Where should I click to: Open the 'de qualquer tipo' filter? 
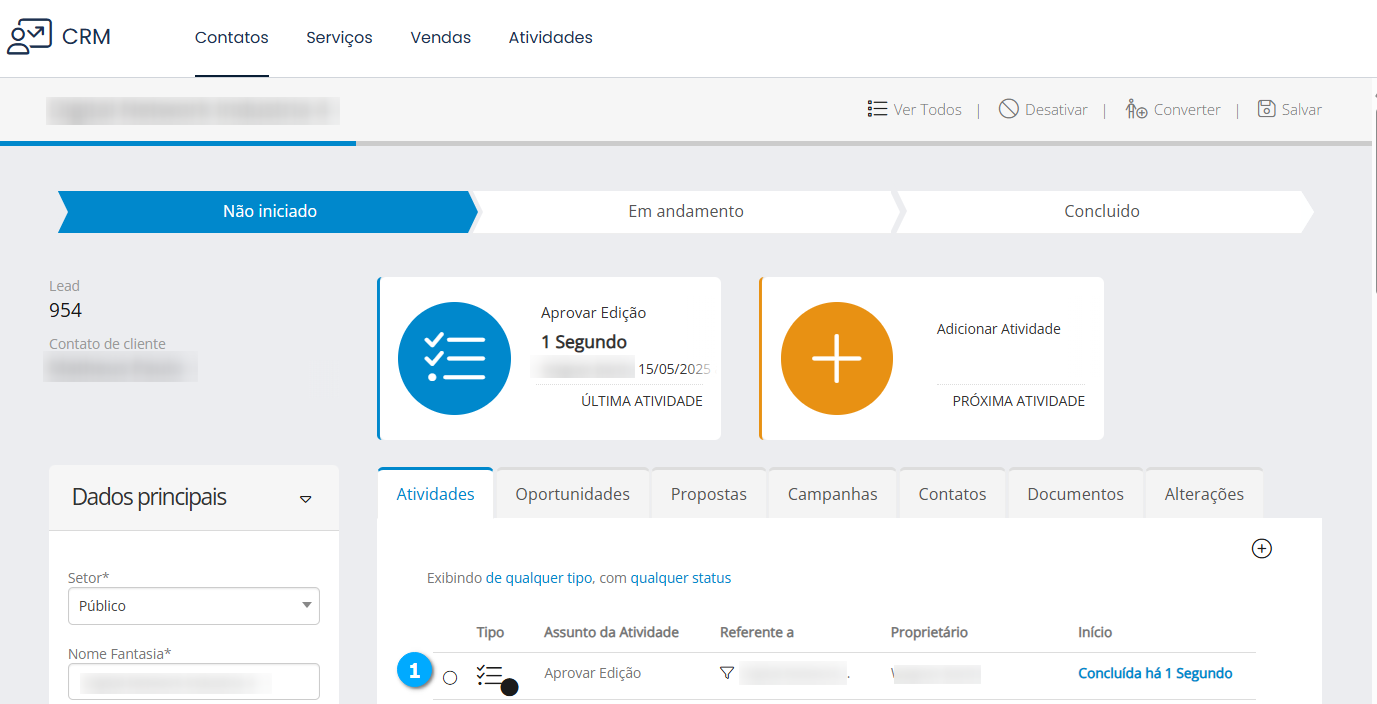pos(538,578)
